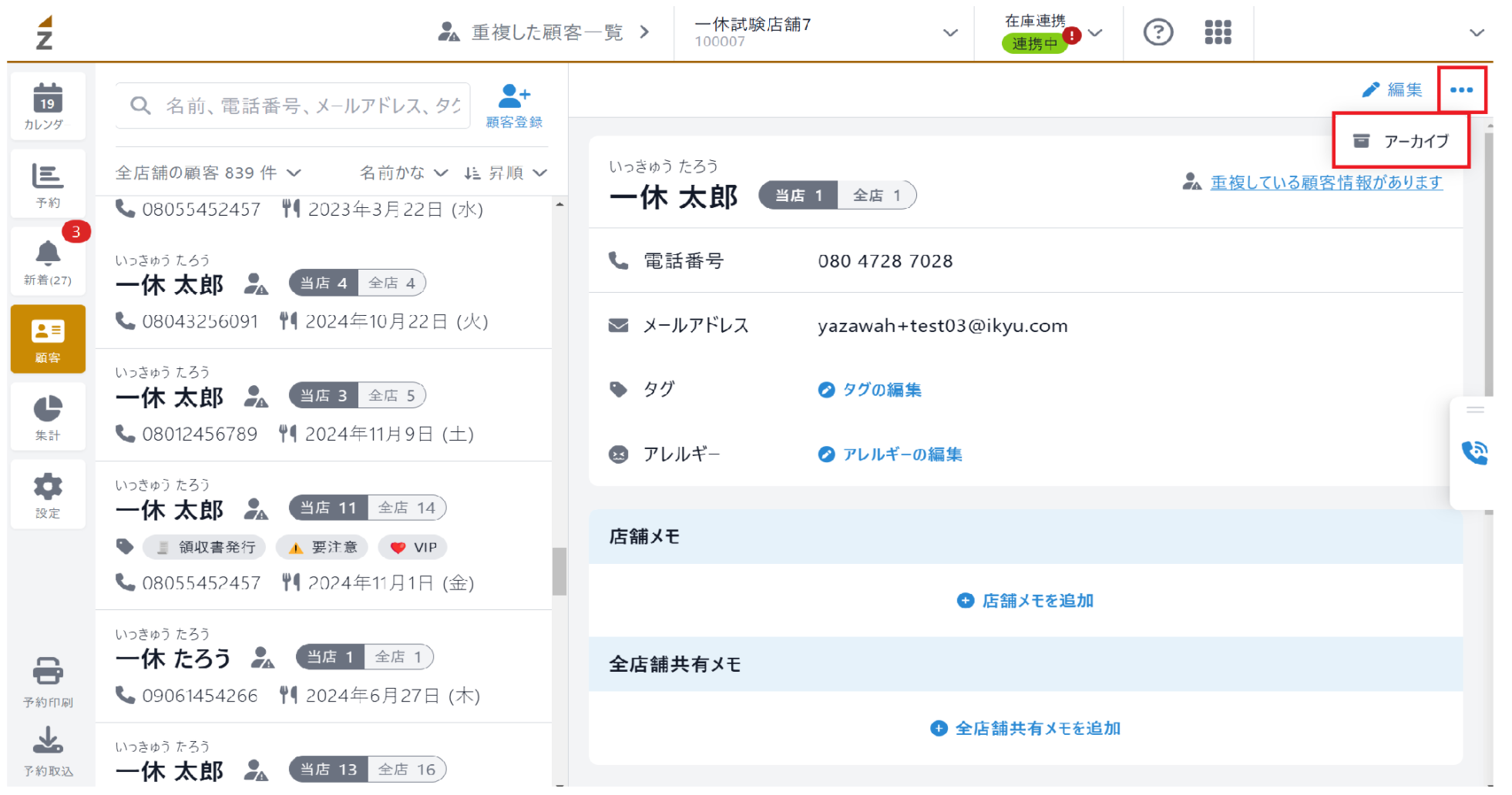The width and height of the screenshot is (1512, 795).
Task: Open 重複している顧客情報があります link
Action: [x=1326, y=183]
